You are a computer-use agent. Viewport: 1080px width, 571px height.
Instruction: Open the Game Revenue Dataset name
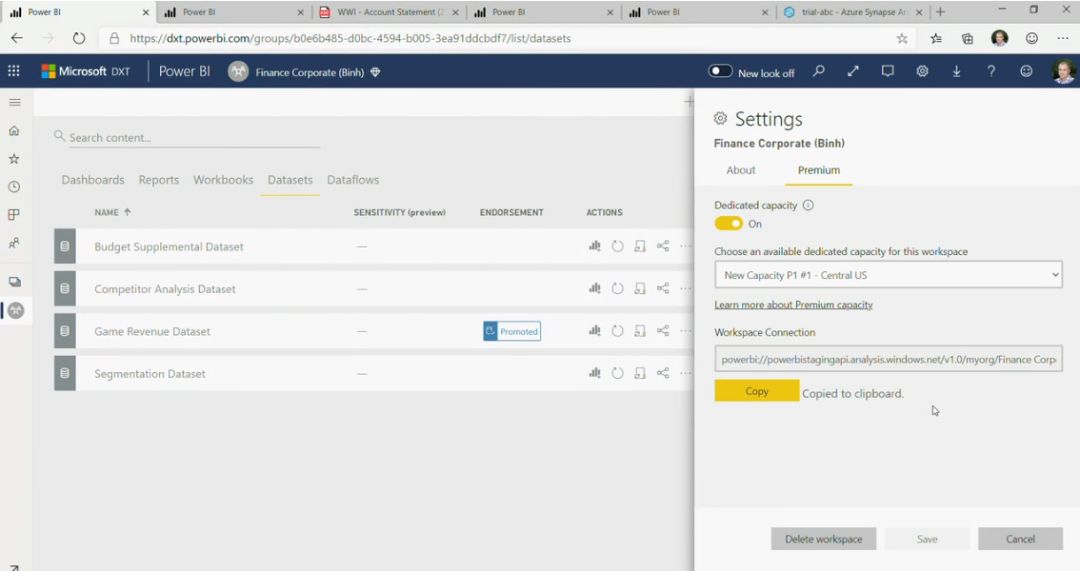[x=152, y=331]
